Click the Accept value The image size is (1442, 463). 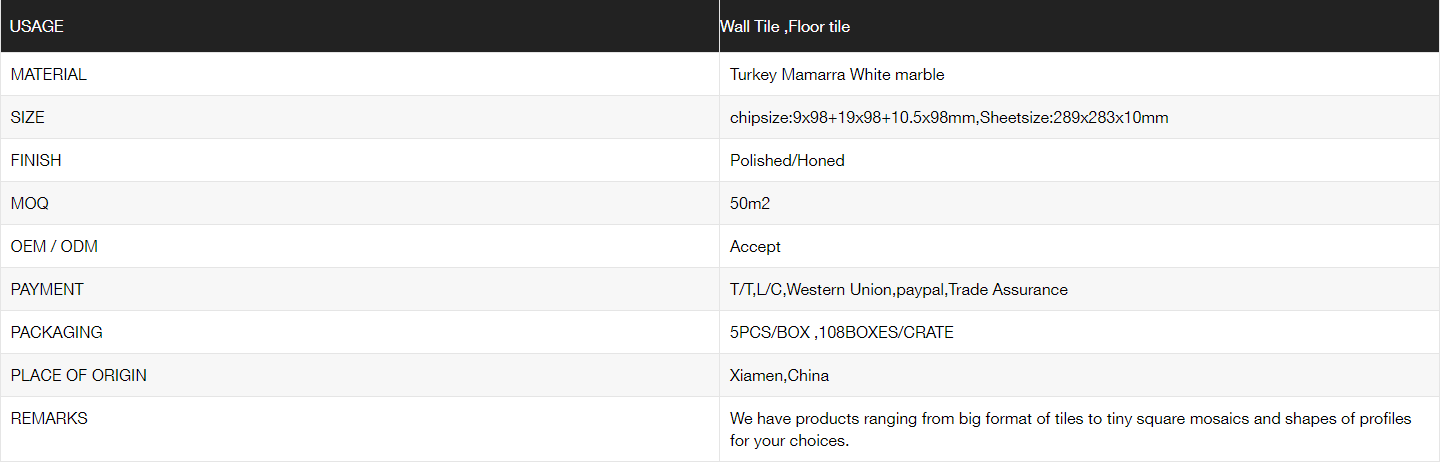tap(755, 246)
